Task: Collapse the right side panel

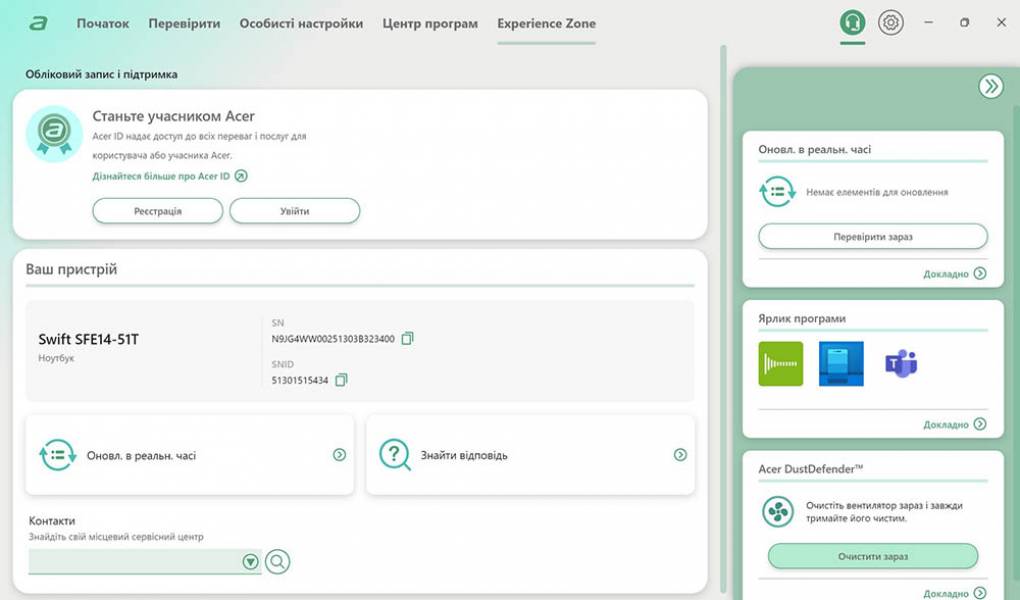Action: tap(990, 87)
